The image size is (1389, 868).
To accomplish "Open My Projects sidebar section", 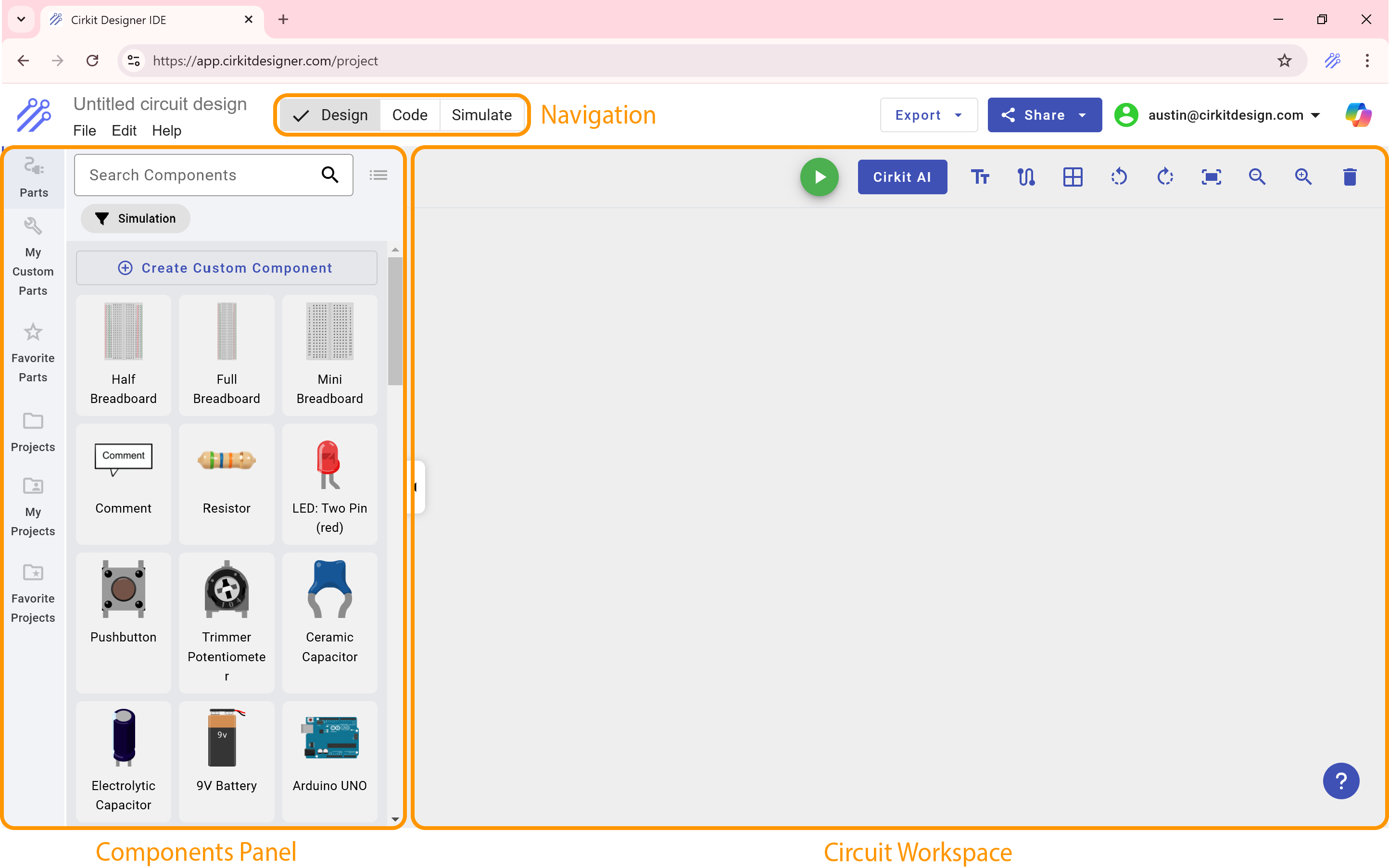I will coord(33,507).
